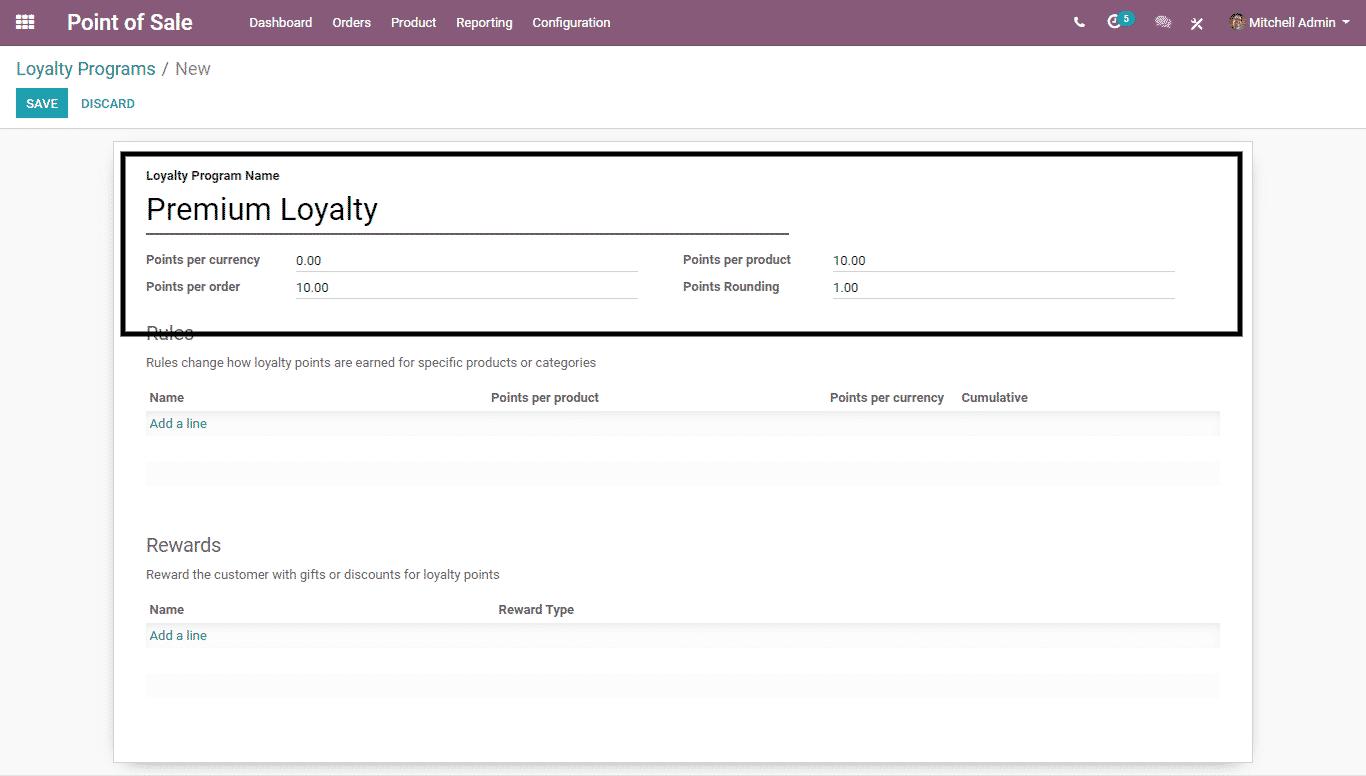This screenshot has width=1366, height=776.
Task: Open the activities clock icon with badge
Action: pos(1116,22)
